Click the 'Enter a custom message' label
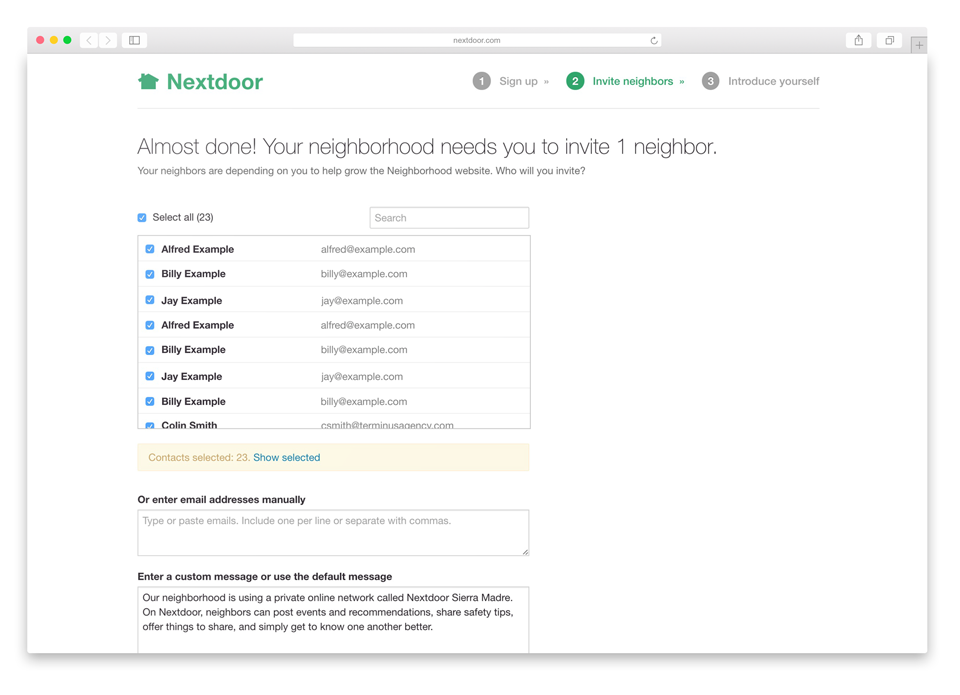The height and width of the screenshot is (695, 960). click(x=265, y=577)
